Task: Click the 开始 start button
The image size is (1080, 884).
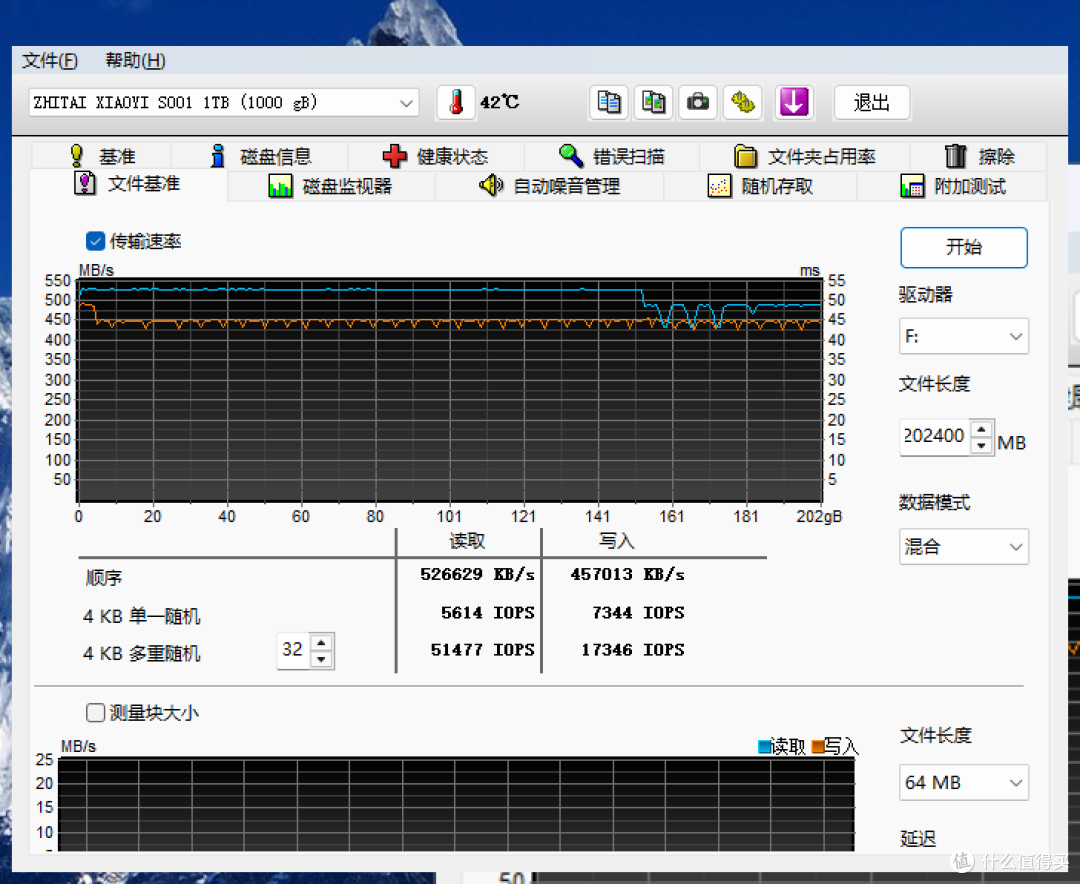Action: point(964,247)
